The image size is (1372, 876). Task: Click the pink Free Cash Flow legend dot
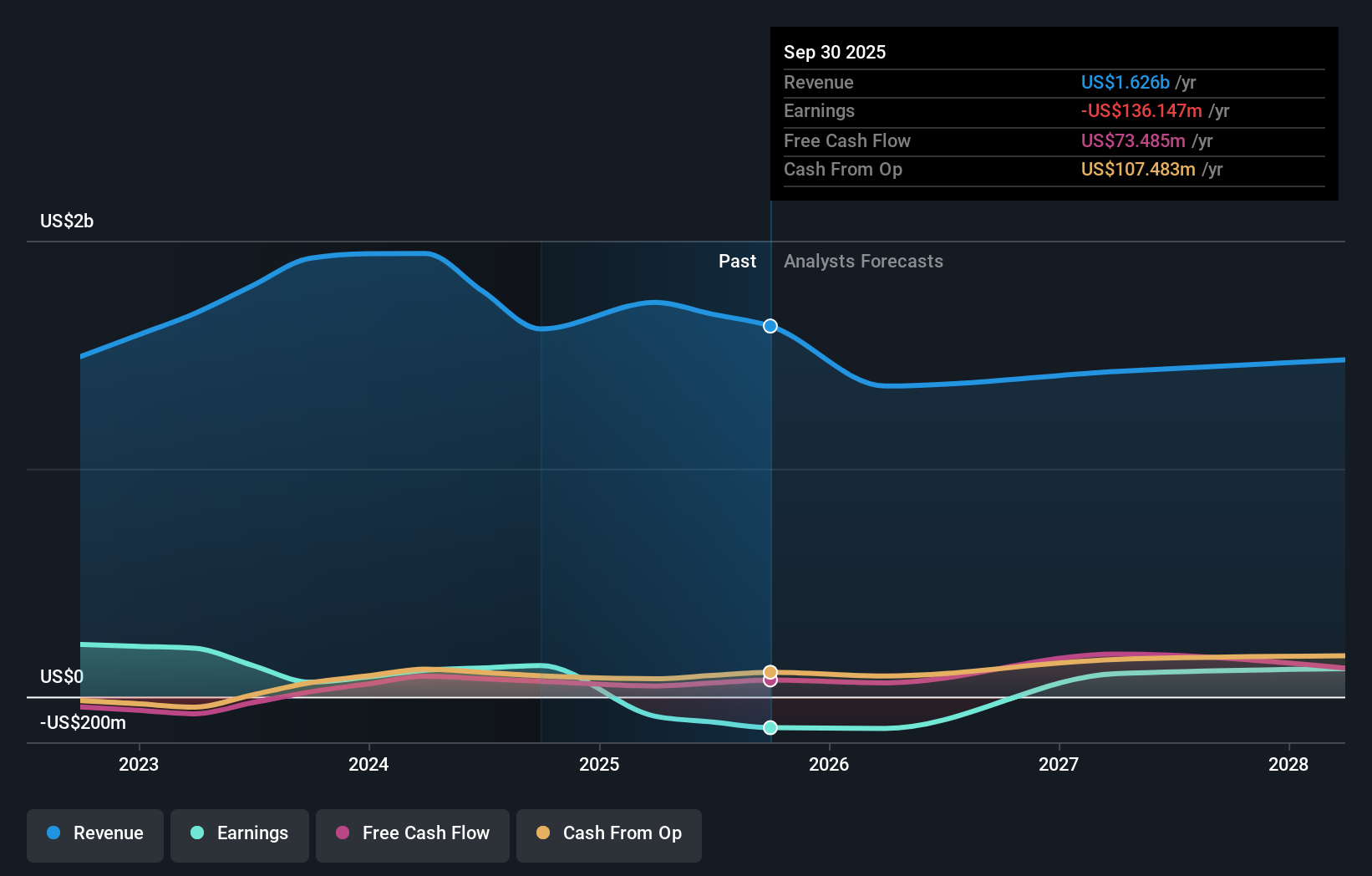click(343, 833)
